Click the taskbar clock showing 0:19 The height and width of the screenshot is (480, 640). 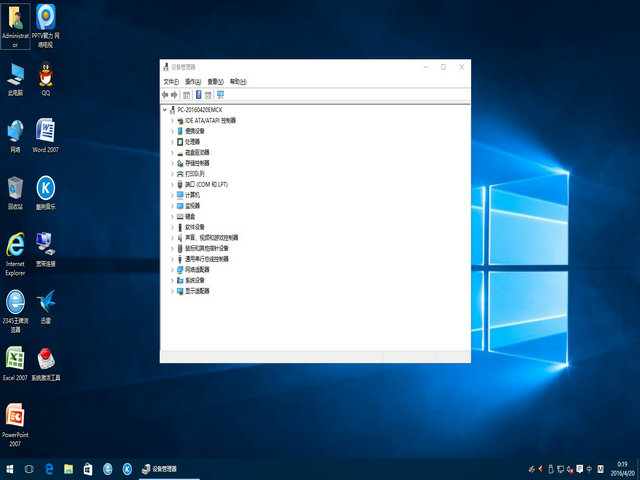(x=622, y=469)
